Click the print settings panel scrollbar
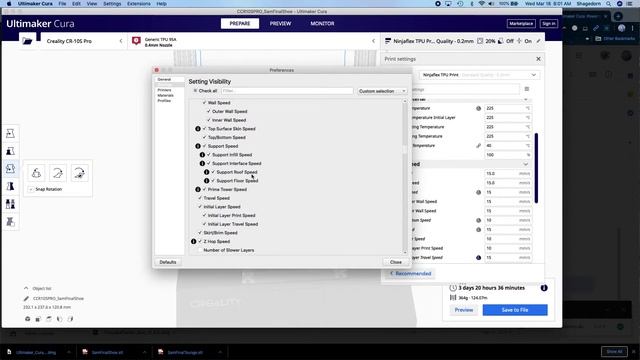Screen dimensions: 640x360 click(x=536, y=168)
